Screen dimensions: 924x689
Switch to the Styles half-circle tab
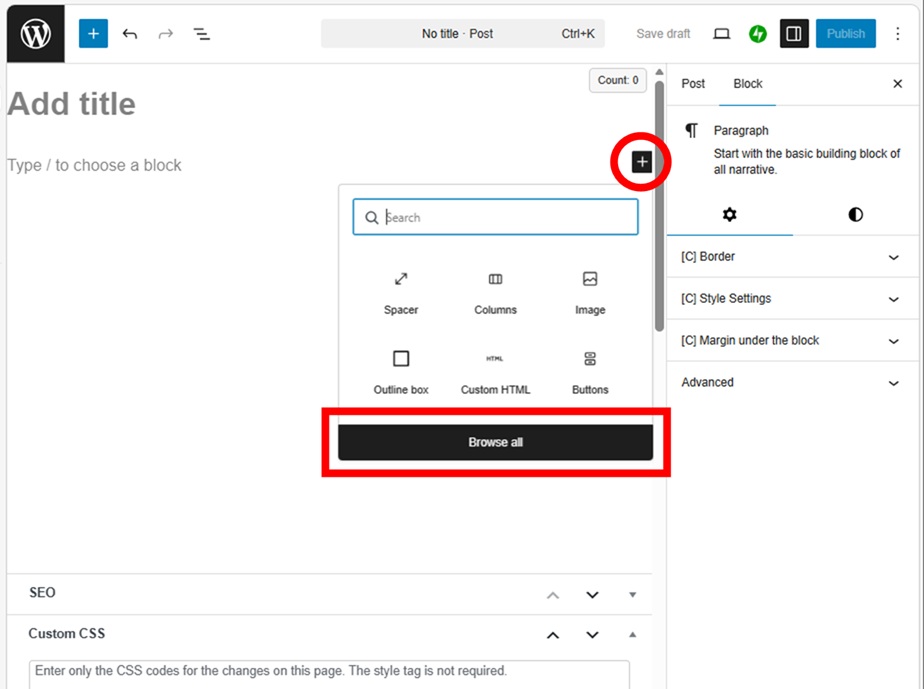click(855, 215)
